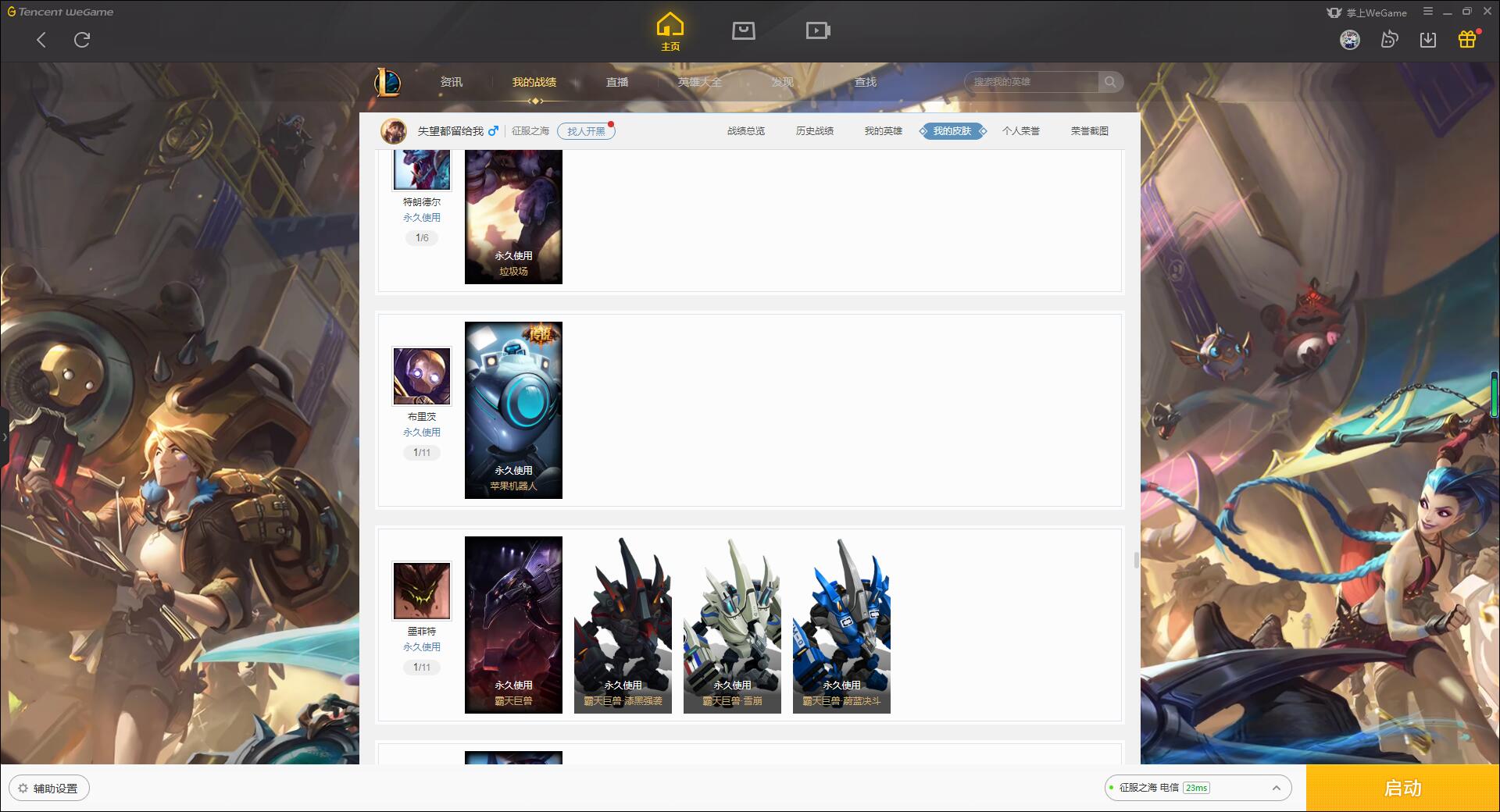Viewport: 1500px width, 812px height.
Task: Click the 布里茨 champion name
Action: coord(422,417)
